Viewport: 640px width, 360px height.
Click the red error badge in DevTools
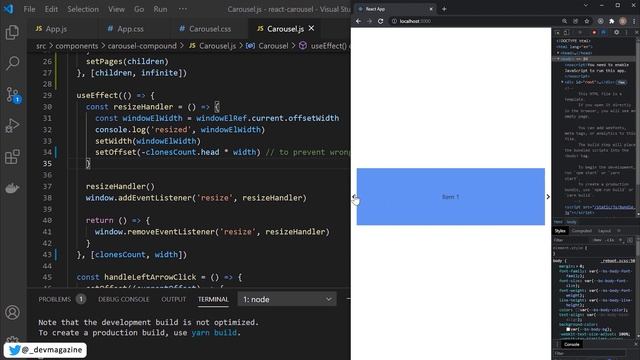click(594, 32)
